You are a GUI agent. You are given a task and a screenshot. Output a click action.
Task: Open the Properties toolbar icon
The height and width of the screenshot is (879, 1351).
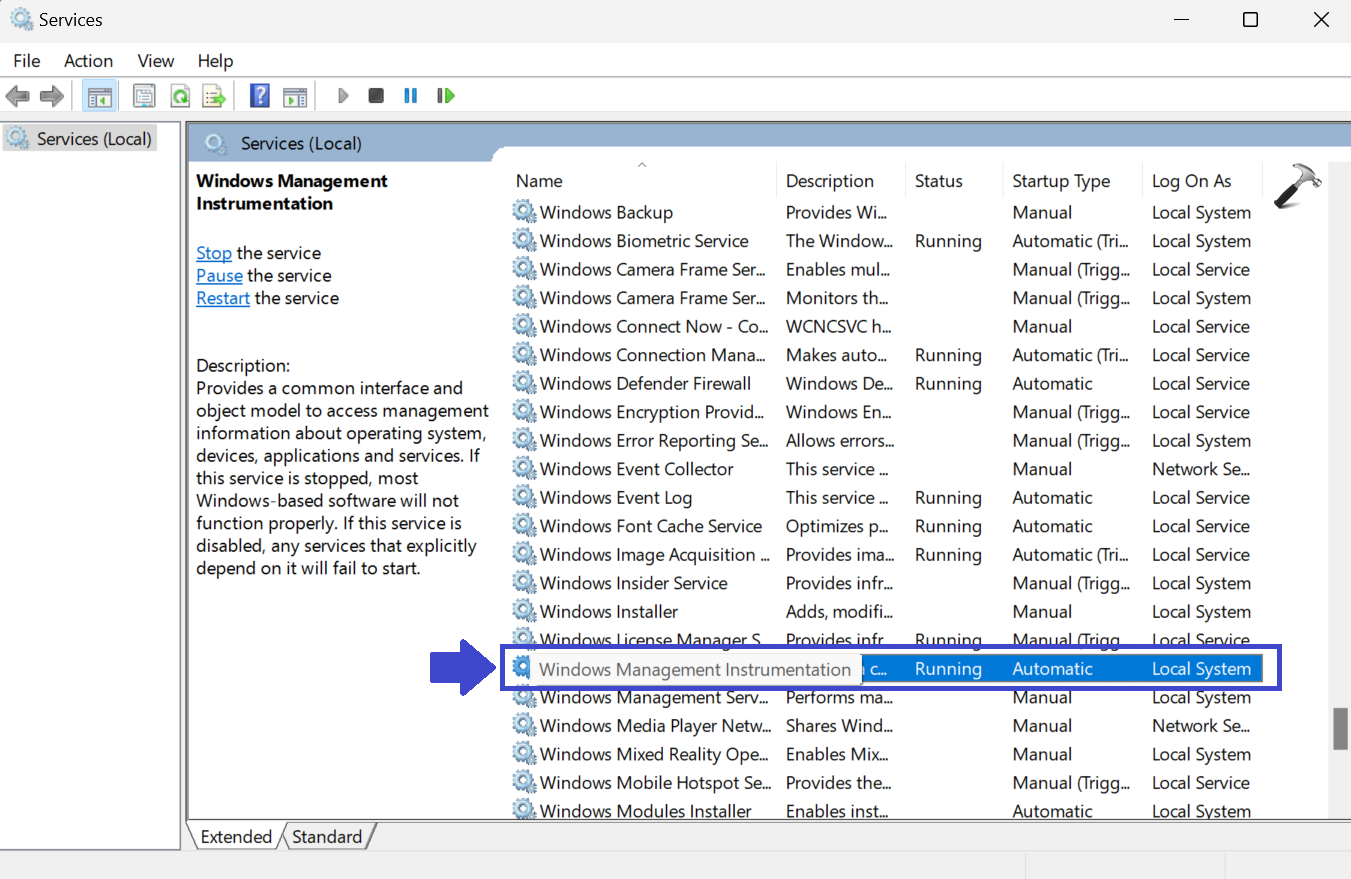point(144,96)
